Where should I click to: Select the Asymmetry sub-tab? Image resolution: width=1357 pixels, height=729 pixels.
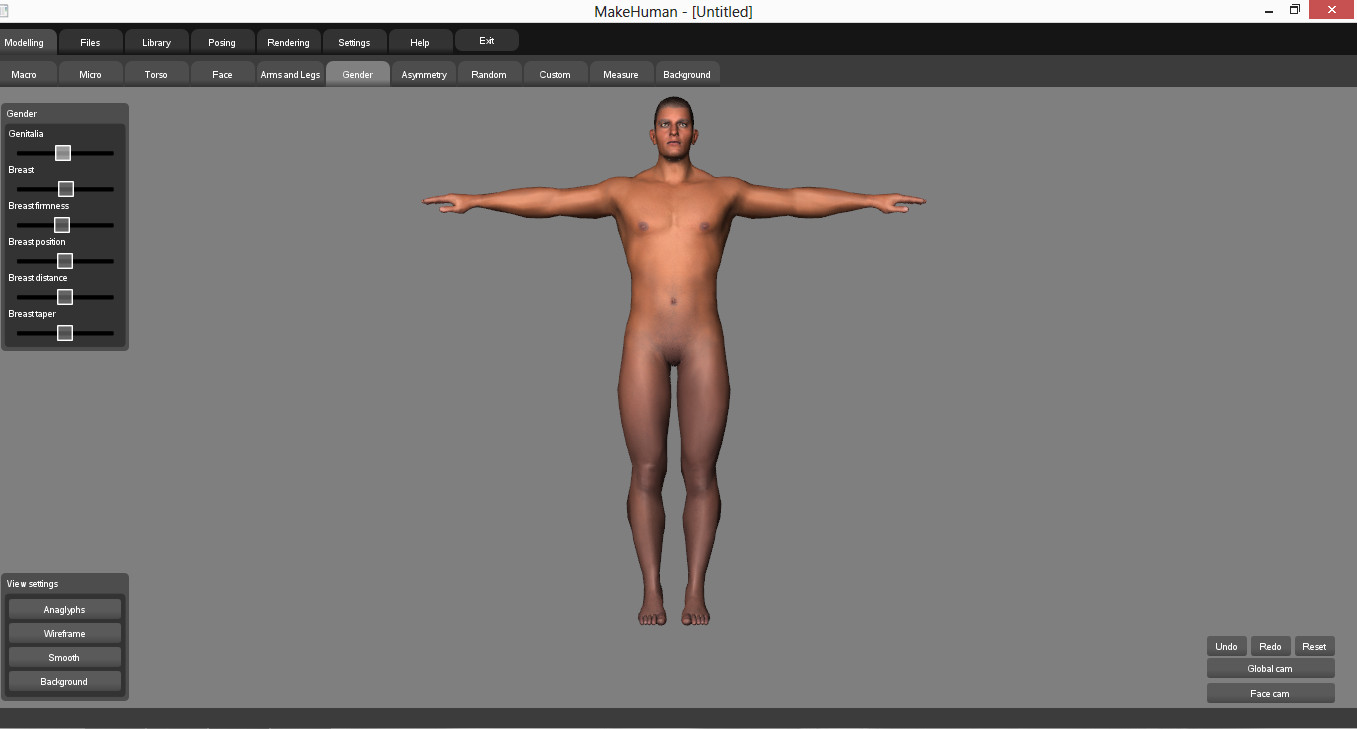coord(424,74)
